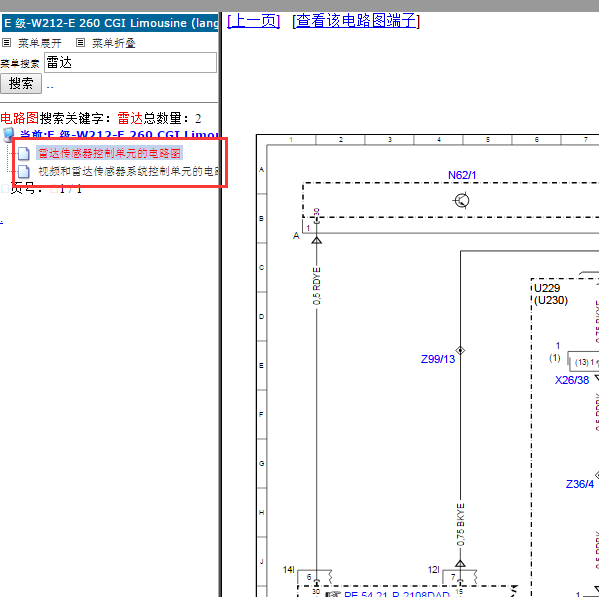Click the 电路图 red search heading text

(20, 118)
